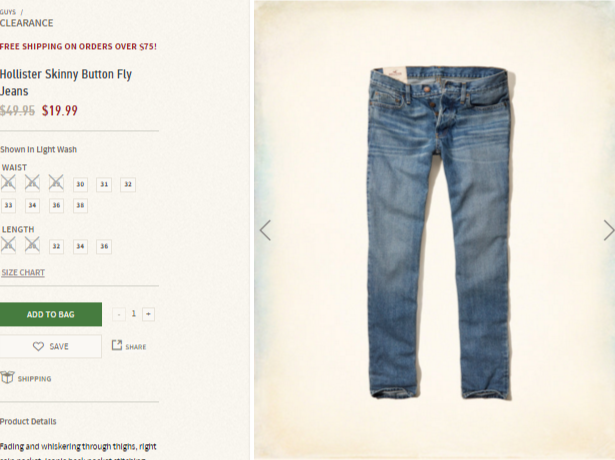This screenshot has height=460, width=615.
Task: Click the share arrow icon
Action: (117, 345)
